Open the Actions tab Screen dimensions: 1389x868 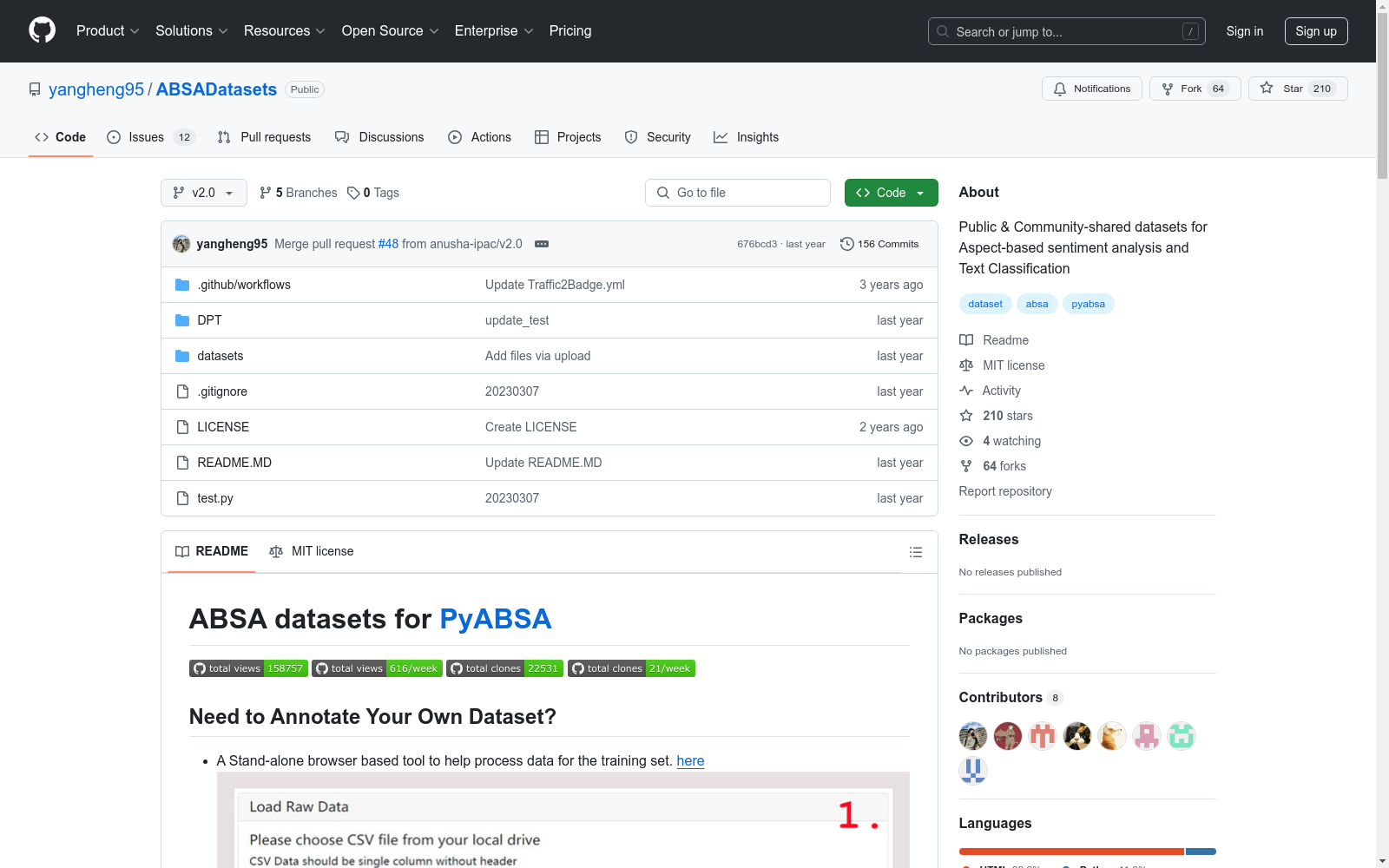pyautogui.click(x=479, y=137)
